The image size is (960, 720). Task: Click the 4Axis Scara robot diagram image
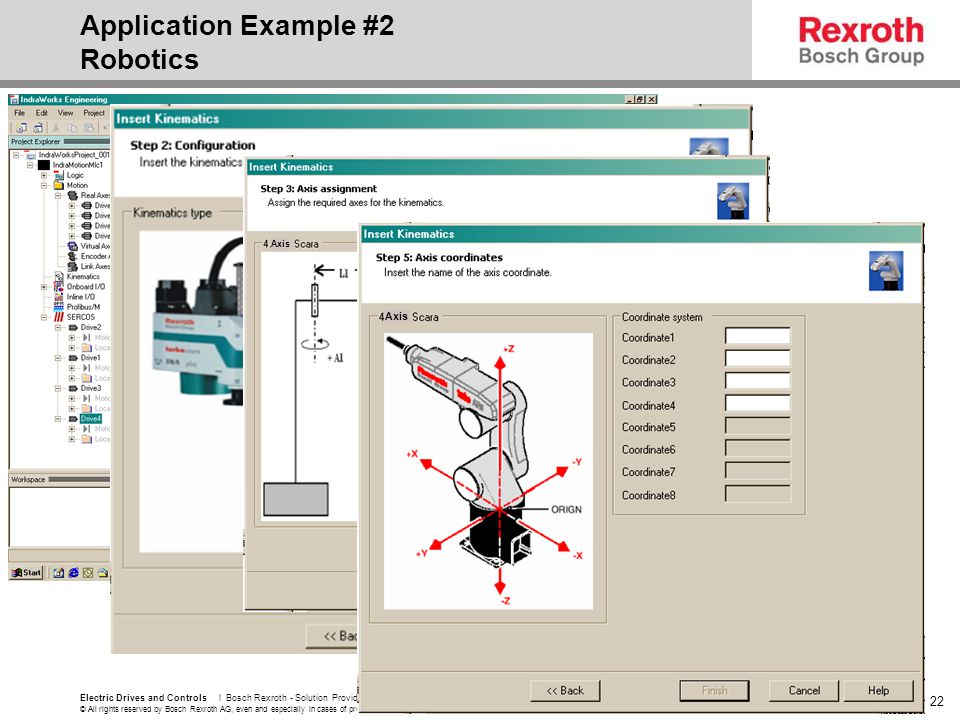point(488,471)
